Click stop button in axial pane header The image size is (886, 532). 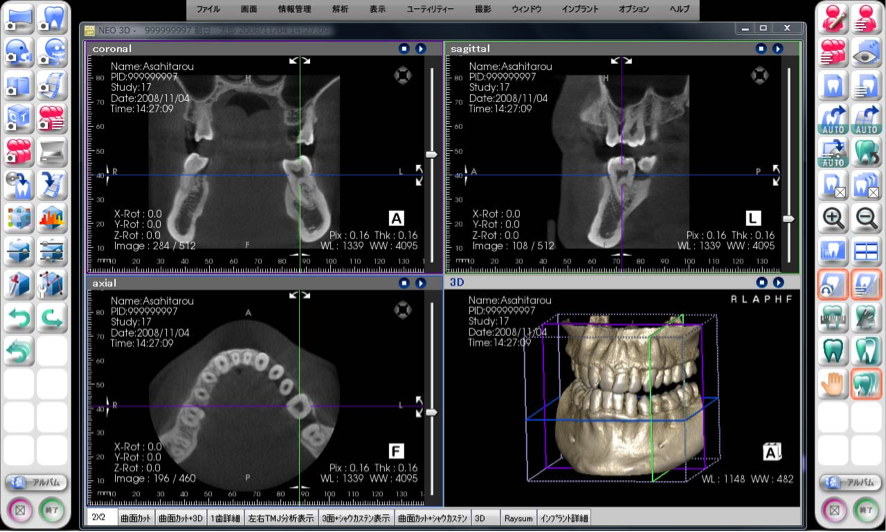(403, 283)
